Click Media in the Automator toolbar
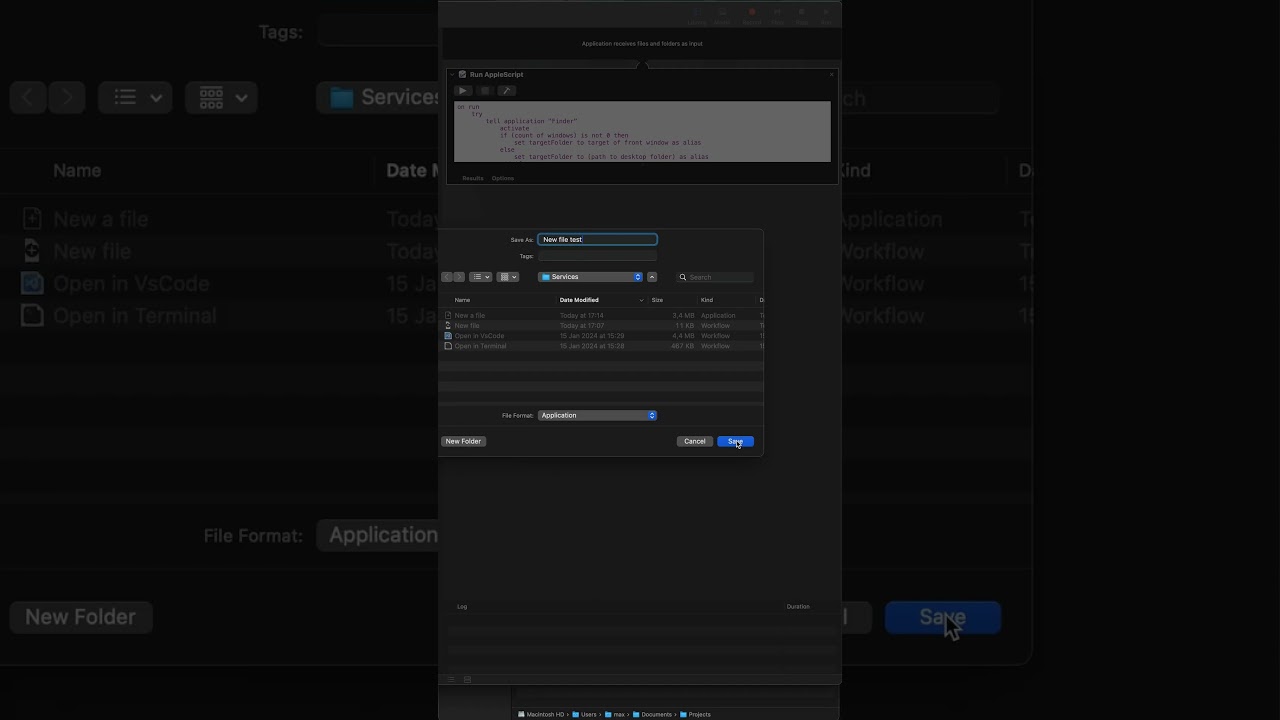The width and height of the screenshot is (1280, 720). point(722,16)
